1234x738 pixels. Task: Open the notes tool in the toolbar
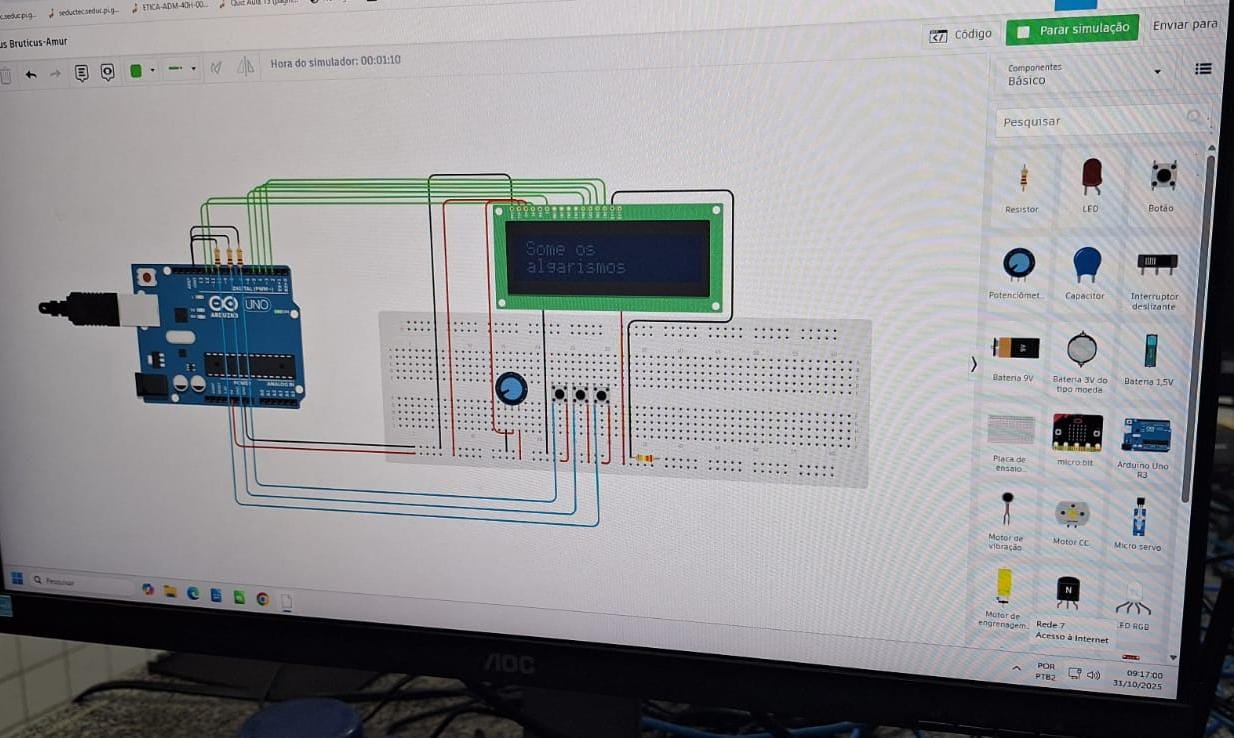(82, 72)
